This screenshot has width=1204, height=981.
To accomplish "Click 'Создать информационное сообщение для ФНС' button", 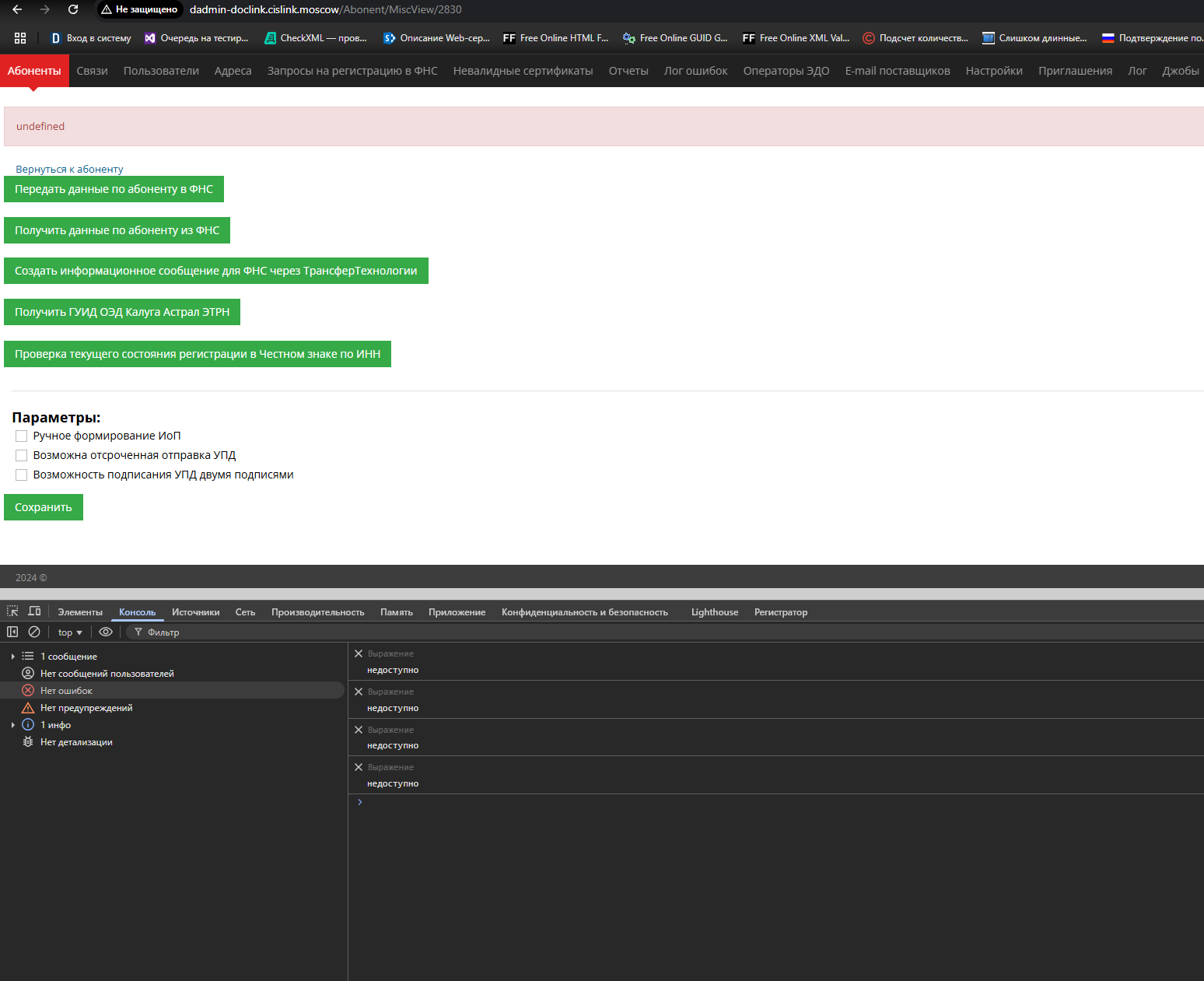I will 216,271.
